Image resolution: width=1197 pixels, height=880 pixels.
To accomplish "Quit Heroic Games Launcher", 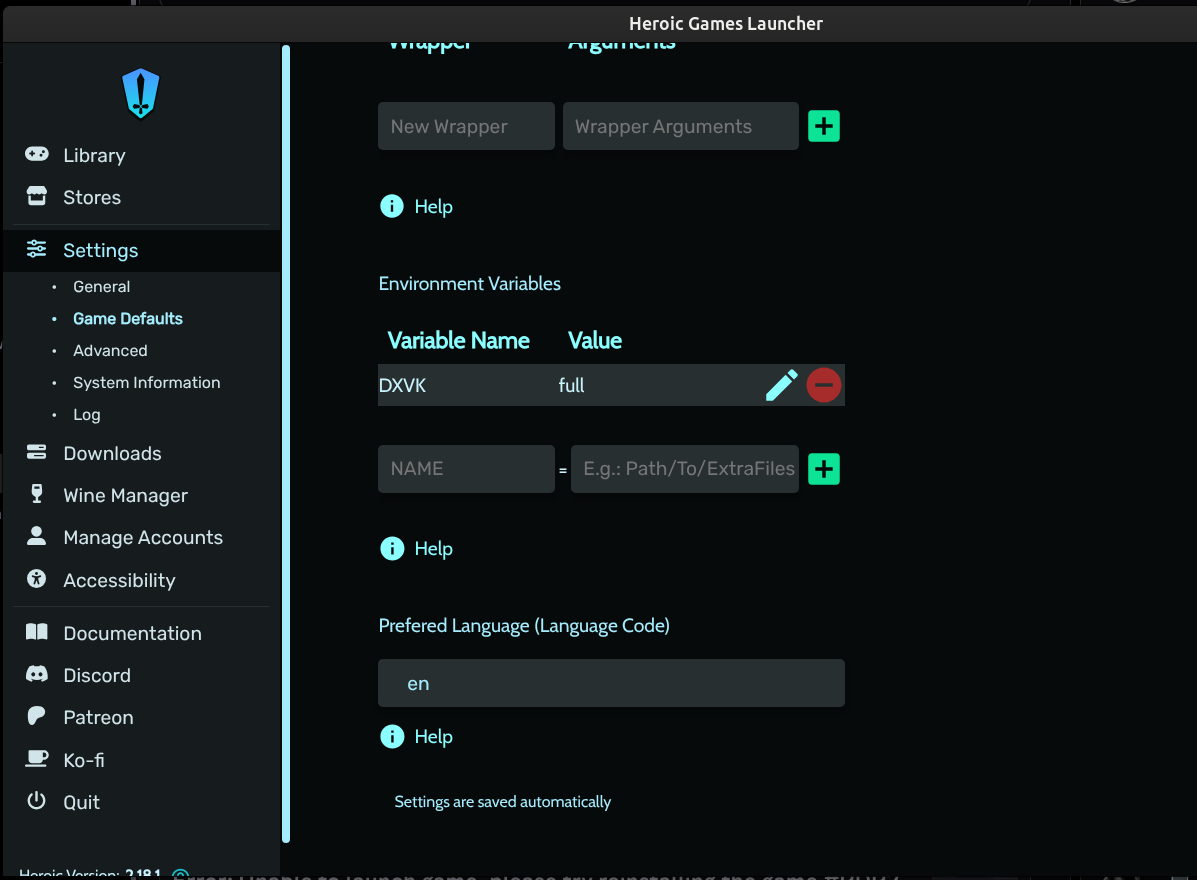I will 81,802.
